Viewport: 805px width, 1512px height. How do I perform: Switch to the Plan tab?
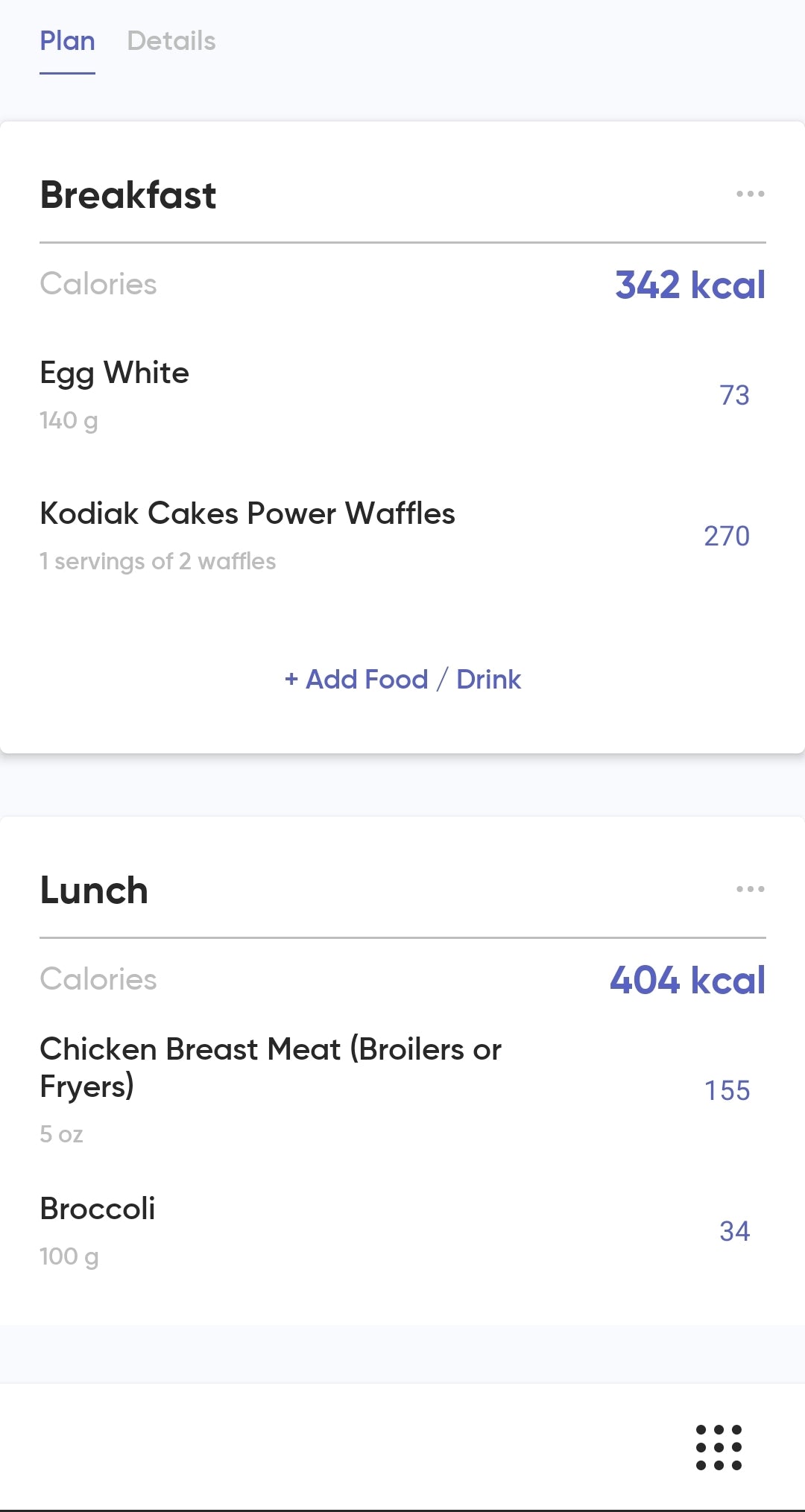click(67, 41)
